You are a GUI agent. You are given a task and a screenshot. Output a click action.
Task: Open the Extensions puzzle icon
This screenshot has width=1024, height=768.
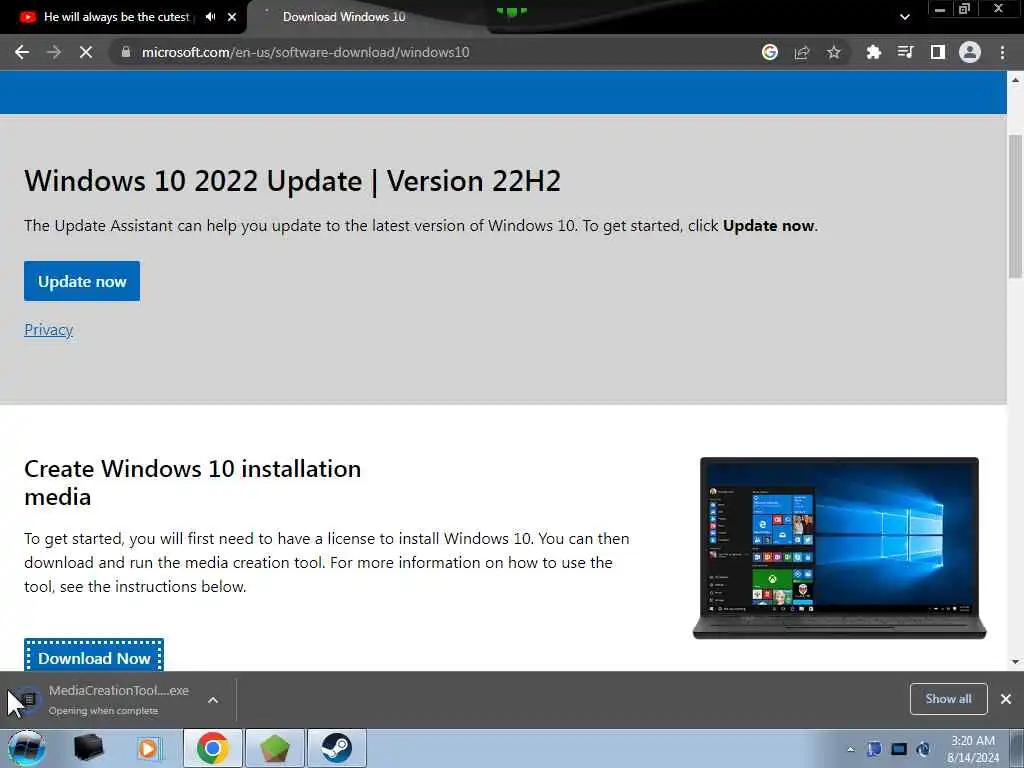(873, 52)
